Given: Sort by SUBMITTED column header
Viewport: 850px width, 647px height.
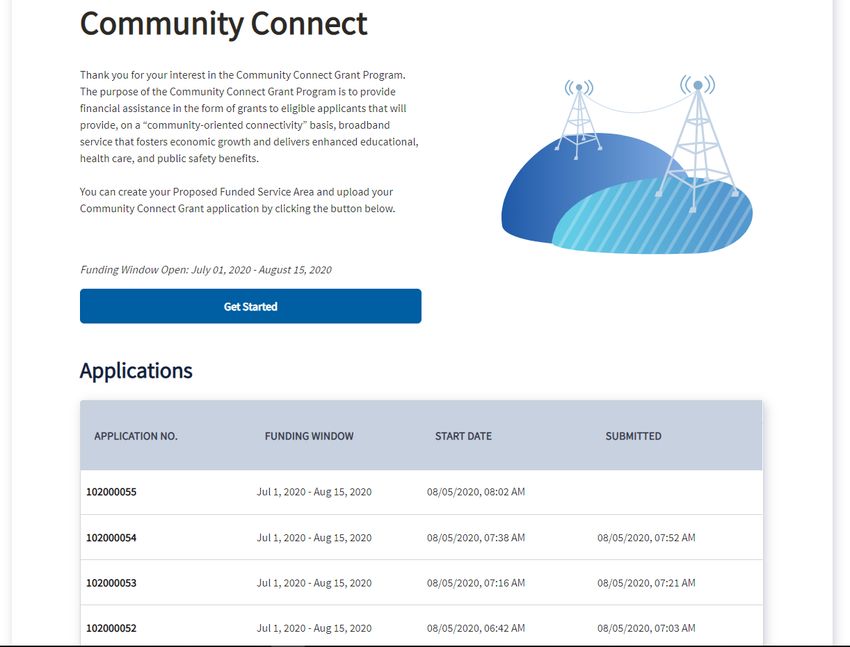Looking at the screenshot, I should (633, 436).
